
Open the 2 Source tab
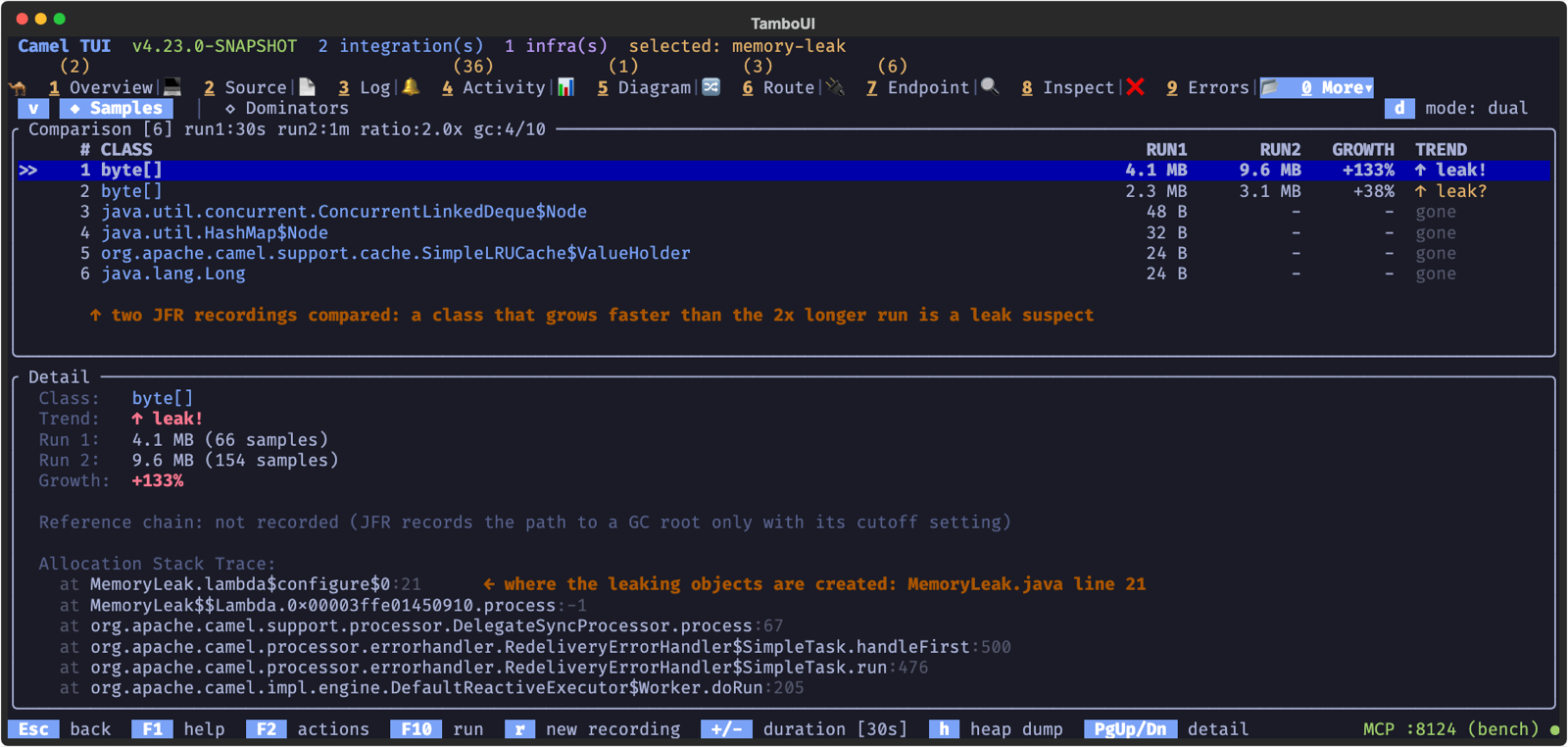point(245,87)
